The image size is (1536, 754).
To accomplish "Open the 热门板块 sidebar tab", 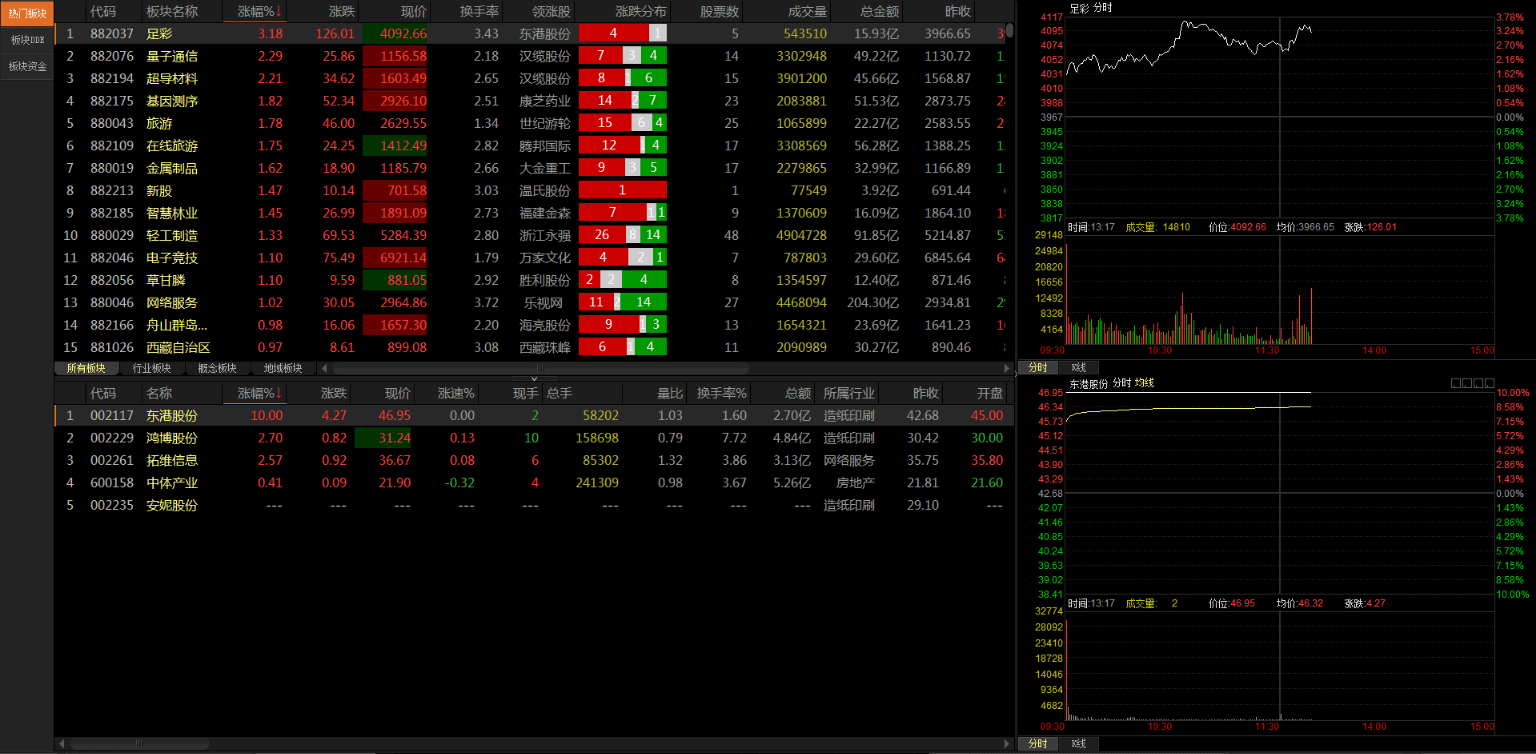I will 27,13.
